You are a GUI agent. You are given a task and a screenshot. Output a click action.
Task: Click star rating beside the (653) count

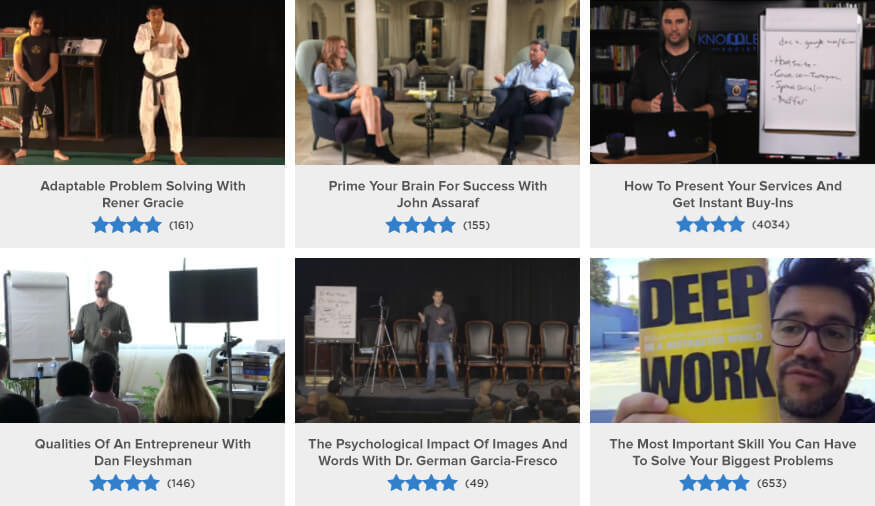click(714, 483)
